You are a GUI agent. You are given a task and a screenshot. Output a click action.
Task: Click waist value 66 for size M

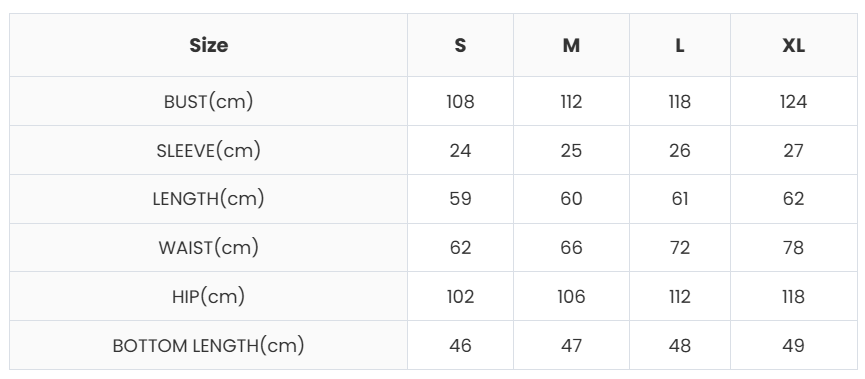571,247
